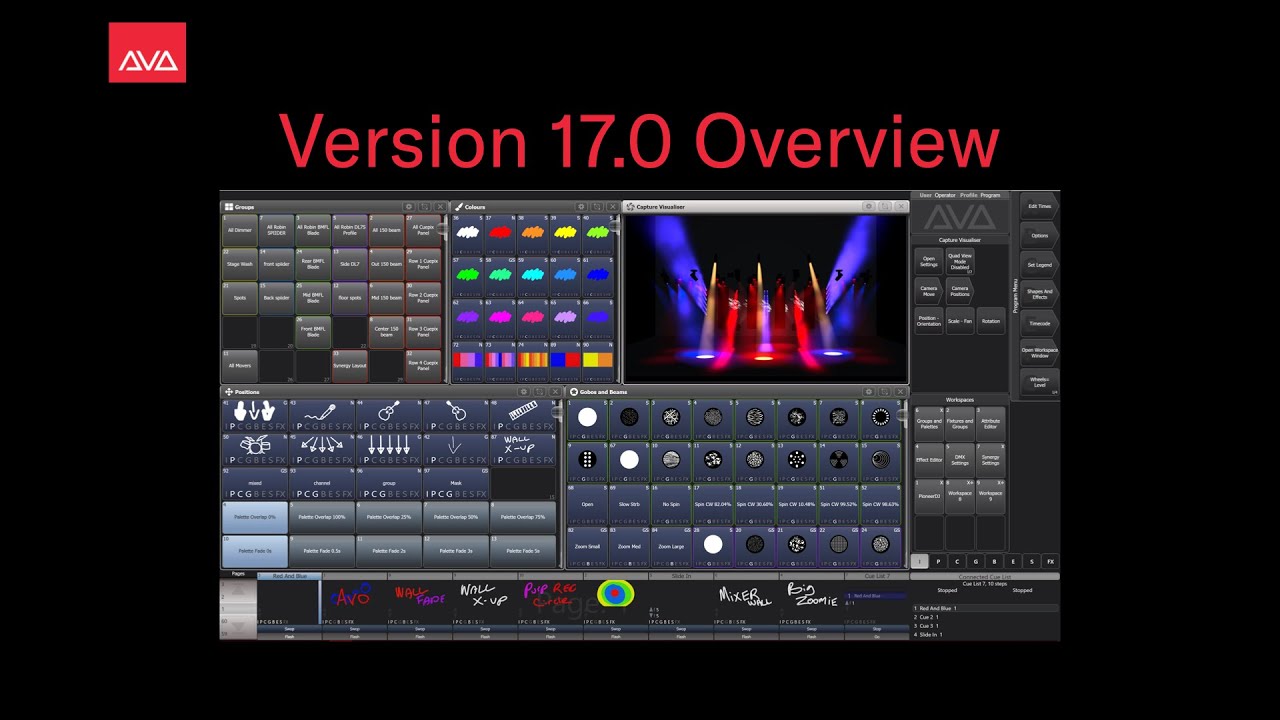The height and width of the screenshot is (720, 1280).
Task: Select the All Dimmer group
Action: pyautogui.click(x=240, y=230)
